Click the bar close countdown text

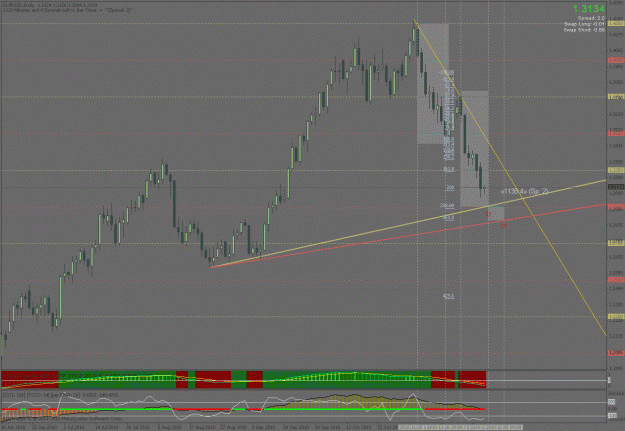click(x=67, y=10)
